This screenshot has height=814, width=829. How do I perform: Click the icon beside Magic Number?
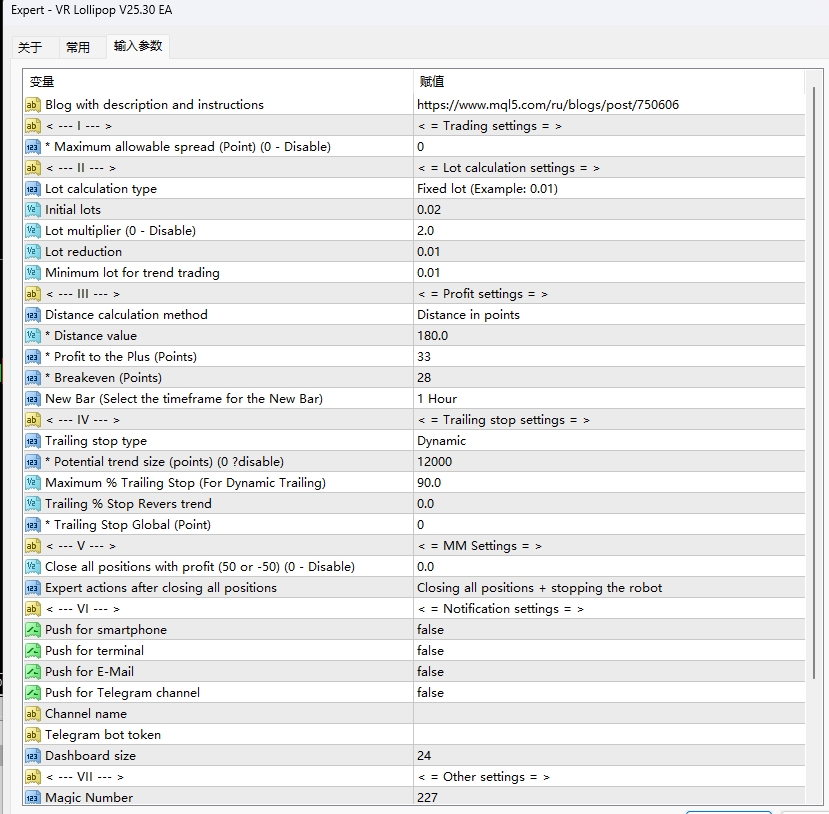click(32, 798)
